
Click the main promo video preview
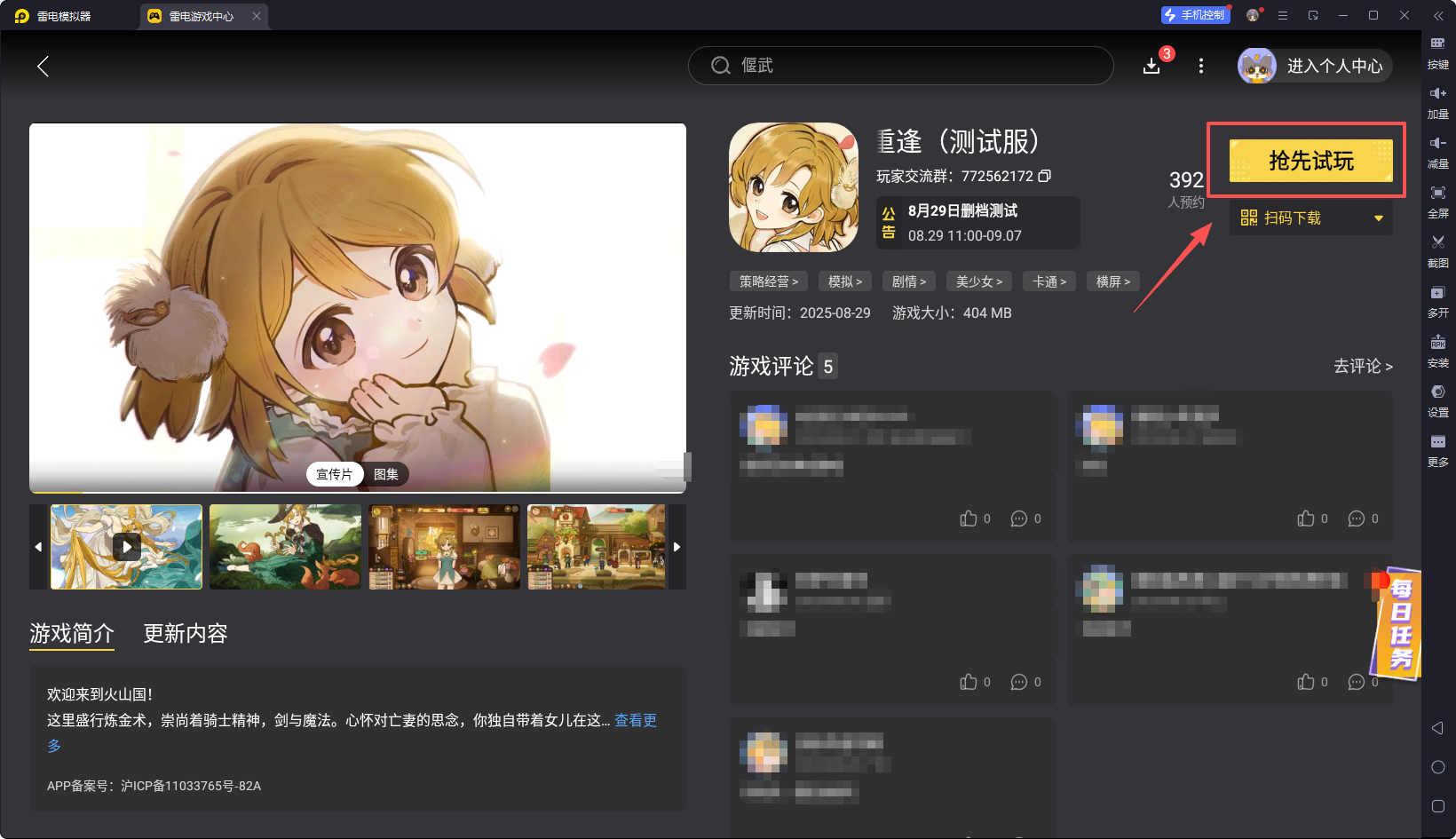pyautogui.click(x=358, y=307)
